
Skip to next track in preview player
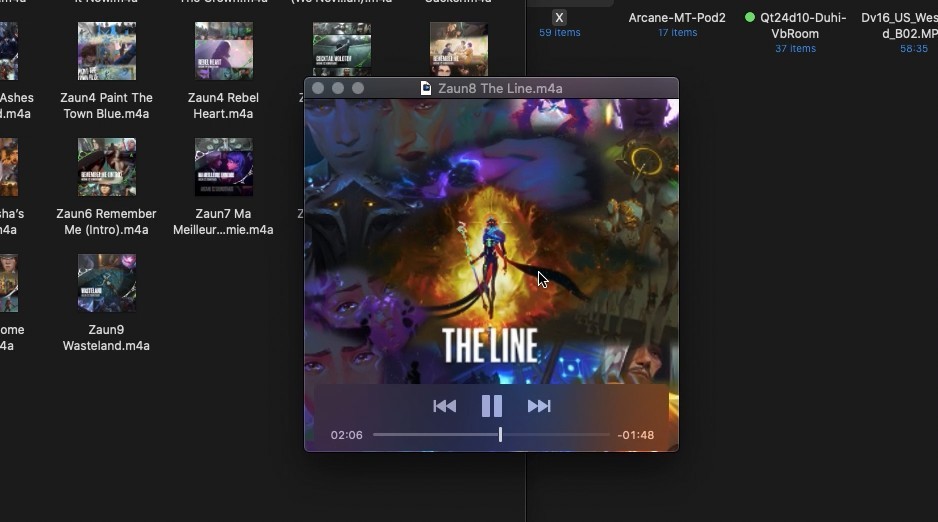click(x=539, y=406)
